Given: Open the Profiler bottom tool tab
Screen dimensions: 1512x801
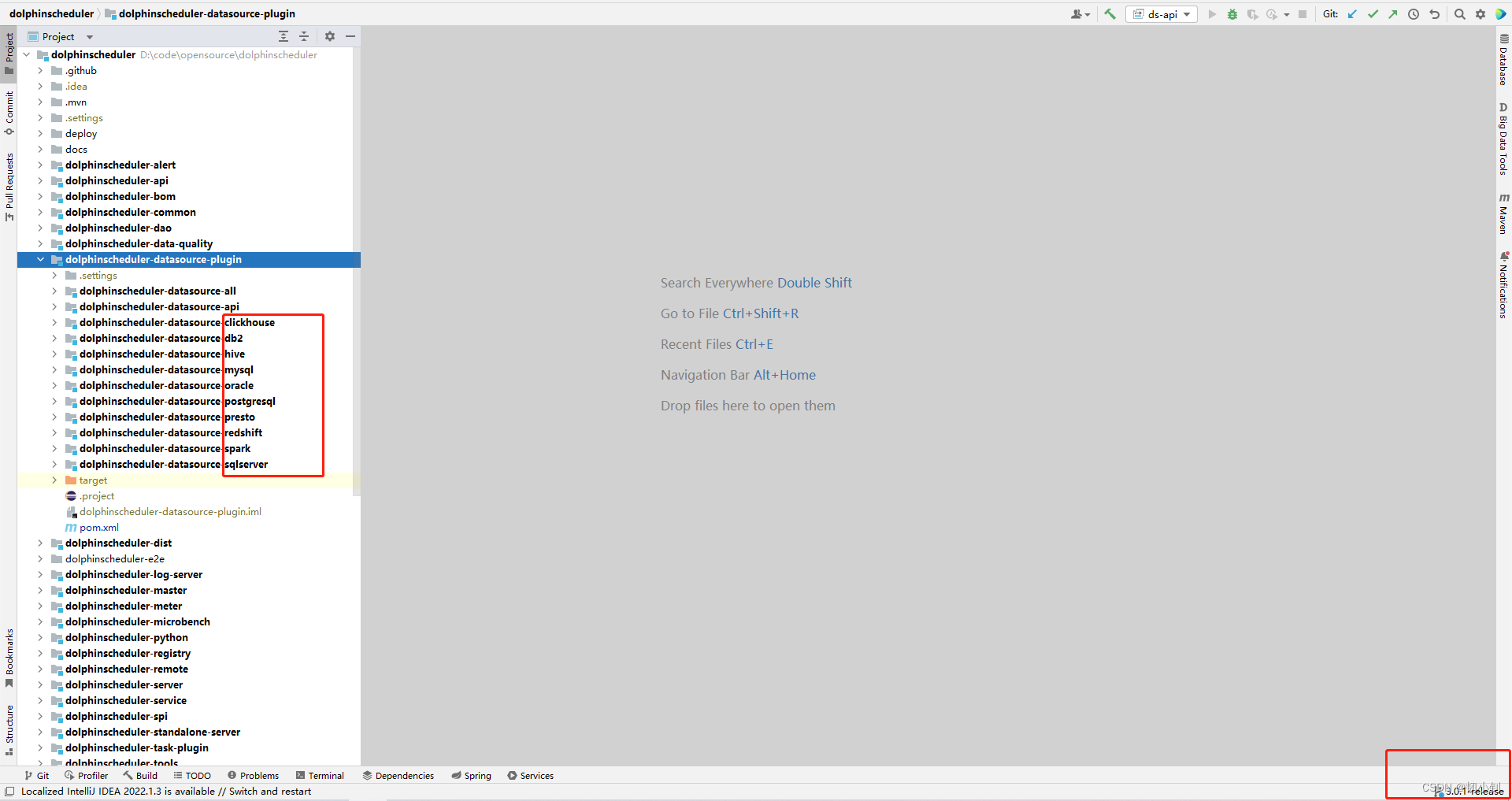Looking at the screenshot, I should pyautogui.click(x=86, y=776).
